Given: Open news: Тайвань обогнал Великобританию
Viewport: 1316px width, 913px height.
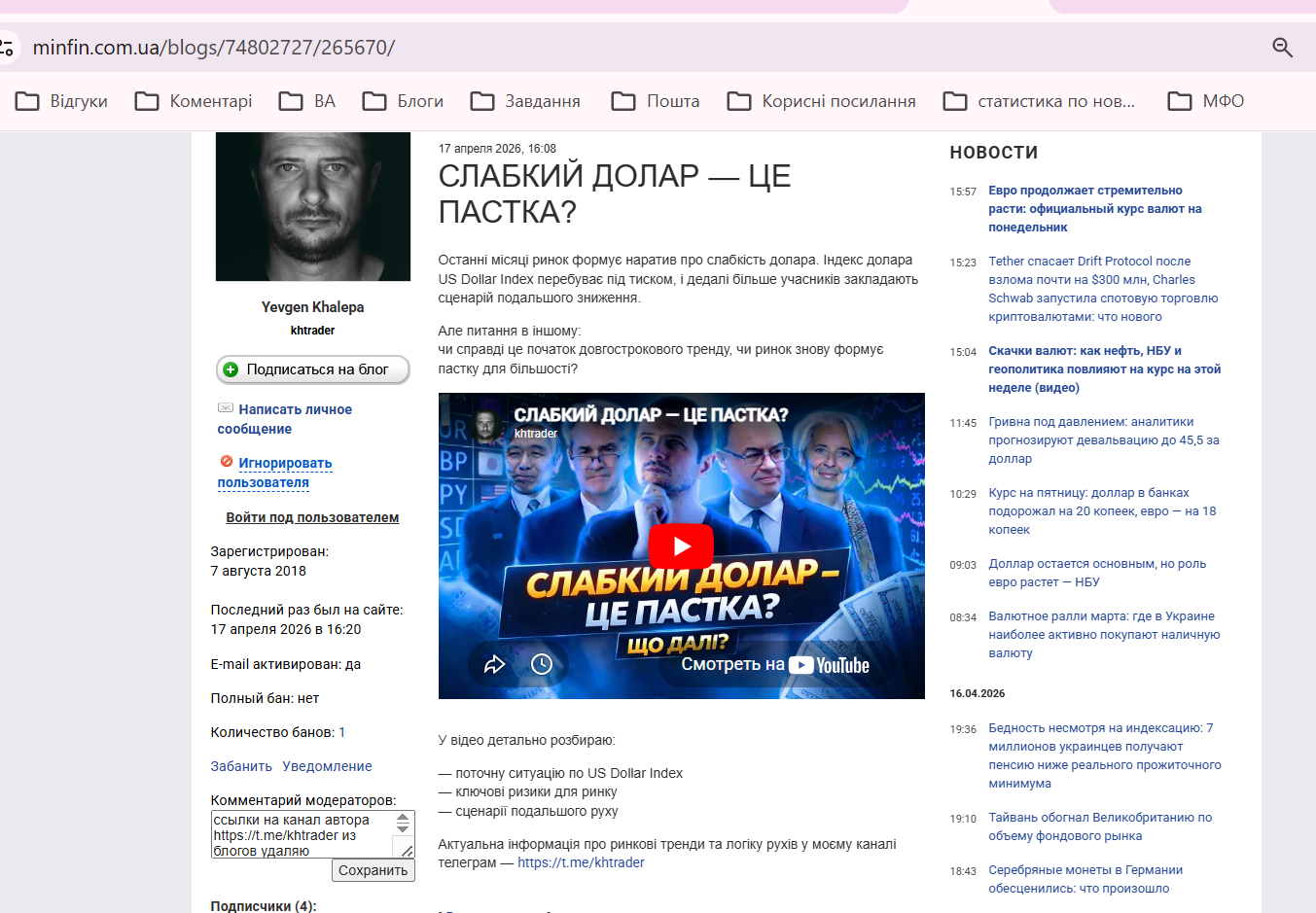Looking at the screenshot, I should pyautogui.click(x=1100, y=826).
